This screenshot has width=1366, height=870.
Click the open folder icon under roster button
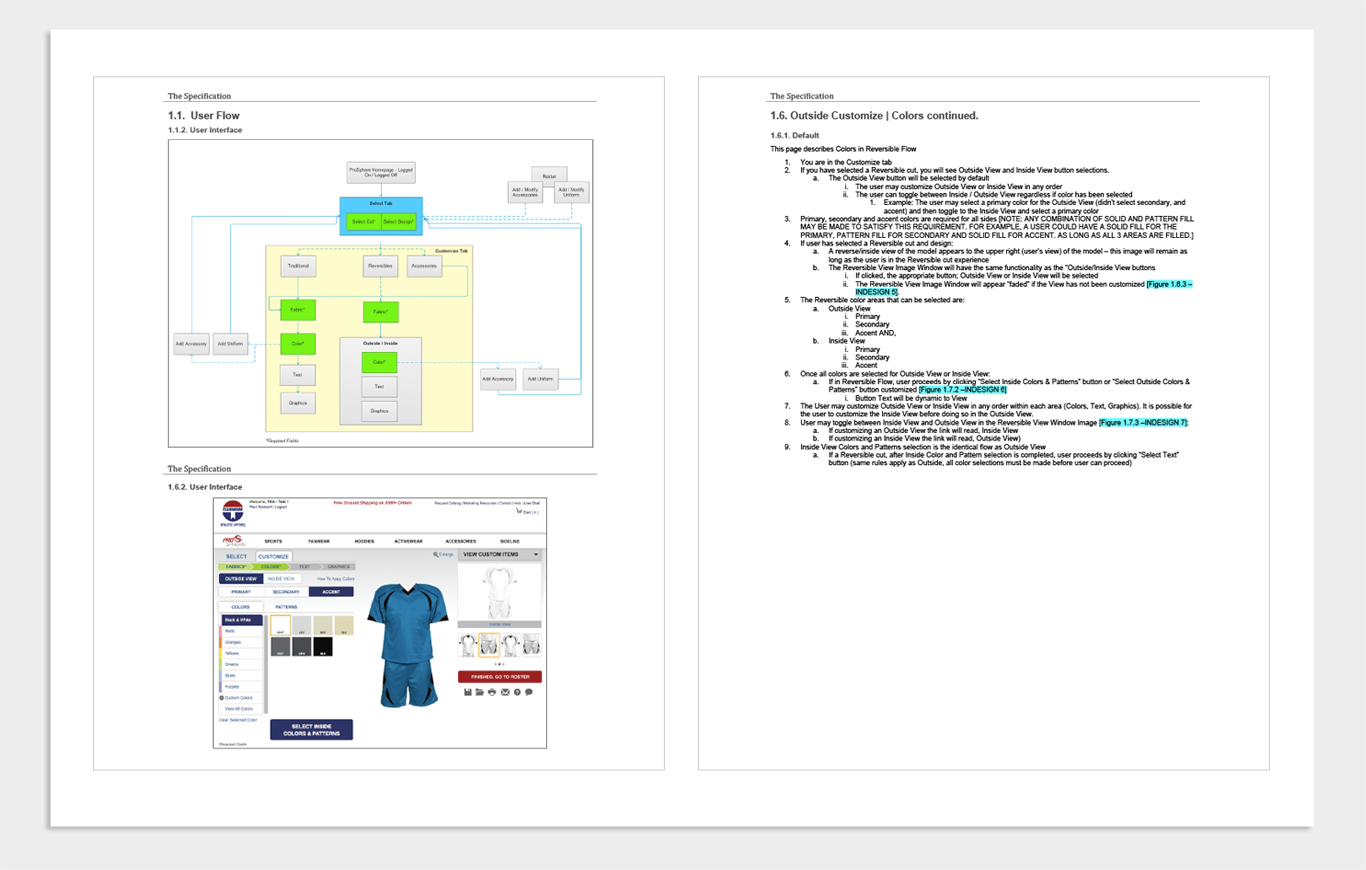click(479, 692)
